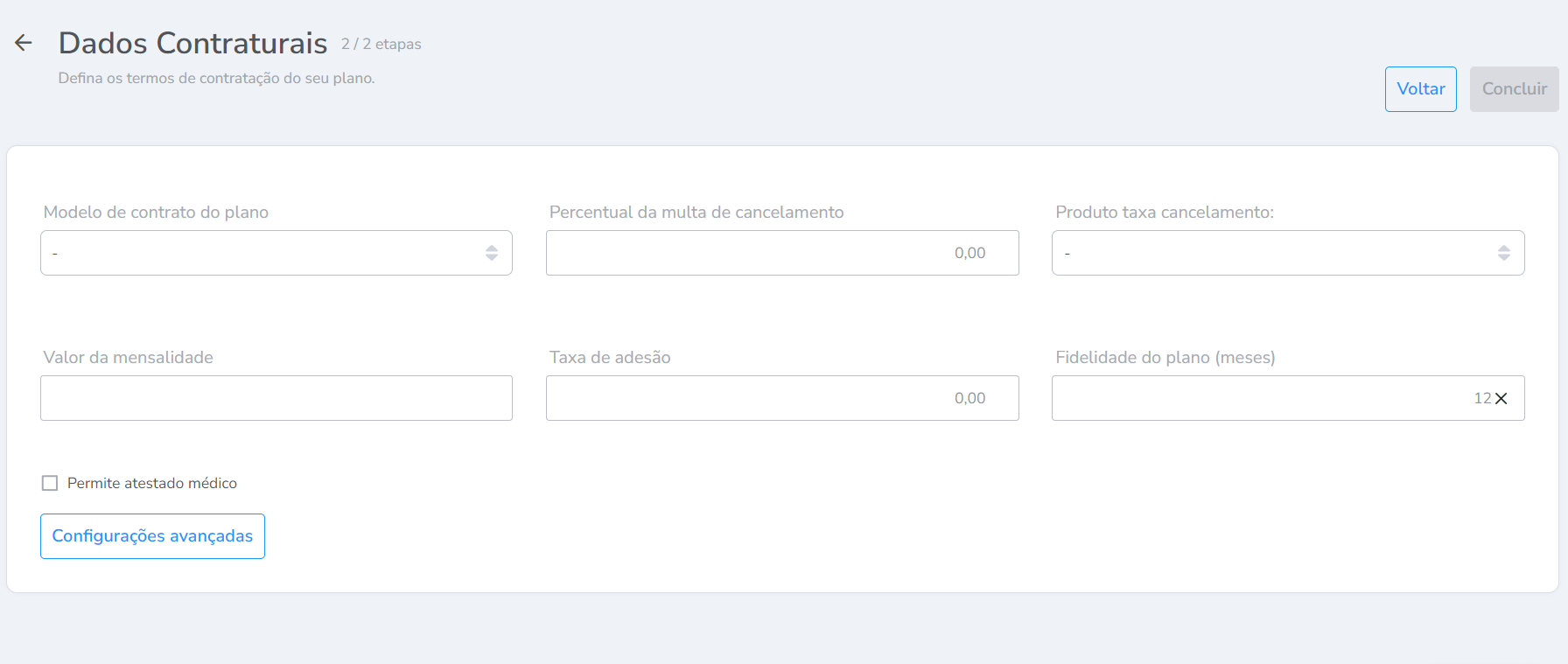Viewport: 1568px width, 664px height.
Task: Select the Taxa de adesão input field
Action: pyautogui.click(x=781, y=398)
